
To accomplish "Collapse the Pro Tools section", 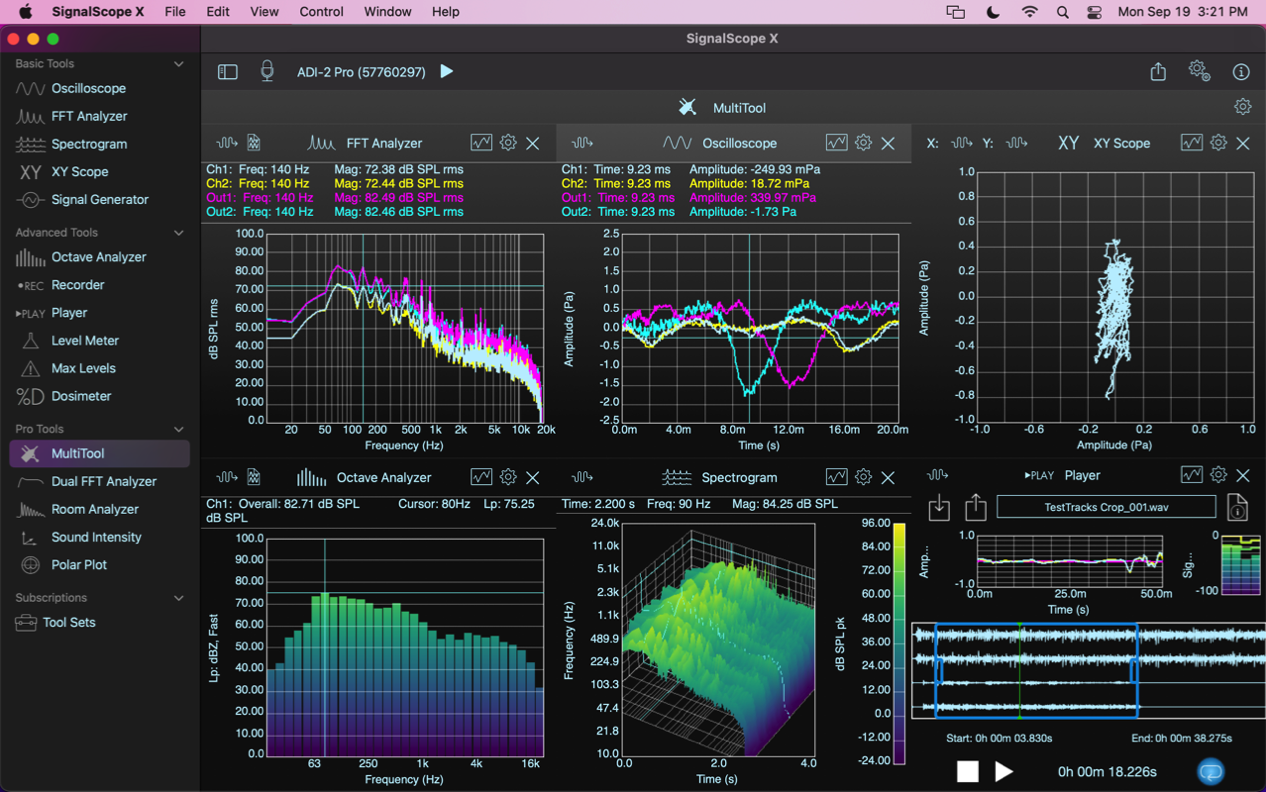I will 179,428.
